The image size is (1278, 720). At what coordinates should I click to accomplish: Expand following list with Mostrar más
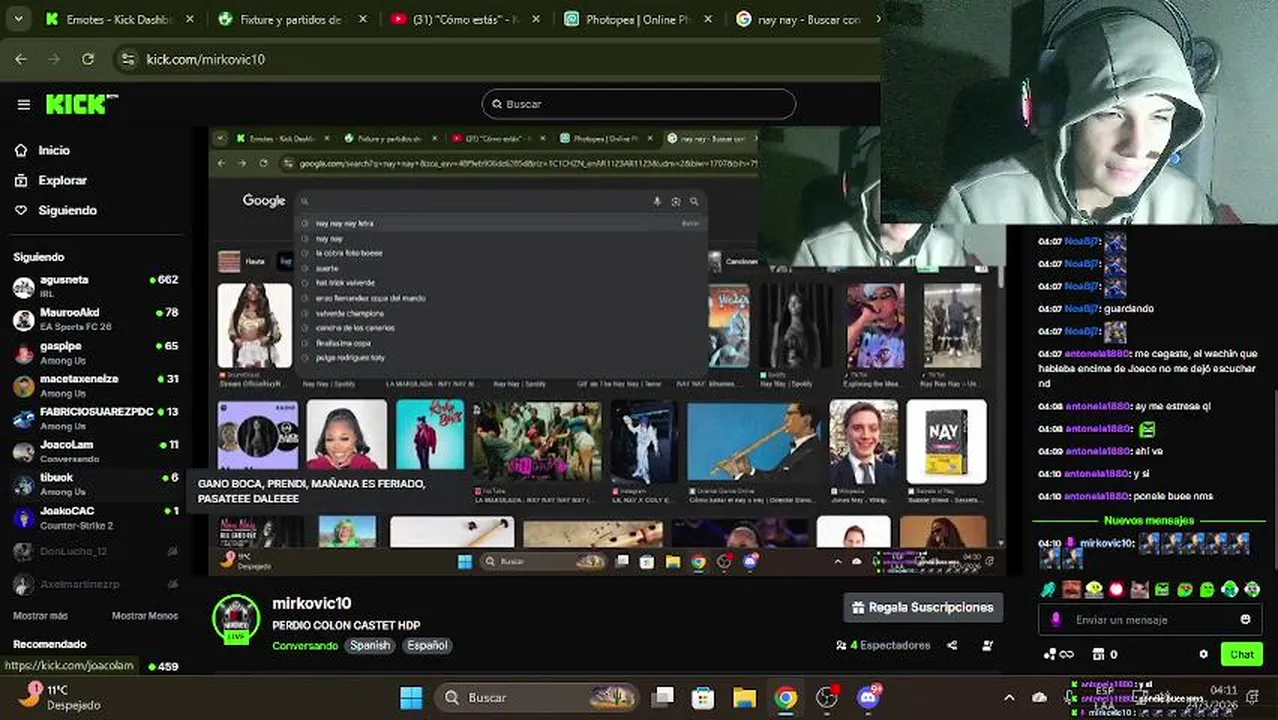coord(40,616)
